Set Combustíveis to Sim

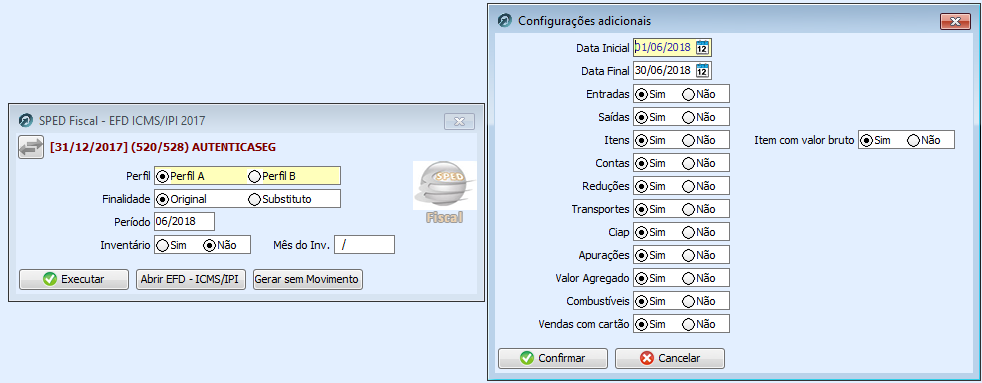[x=650, y=301]
